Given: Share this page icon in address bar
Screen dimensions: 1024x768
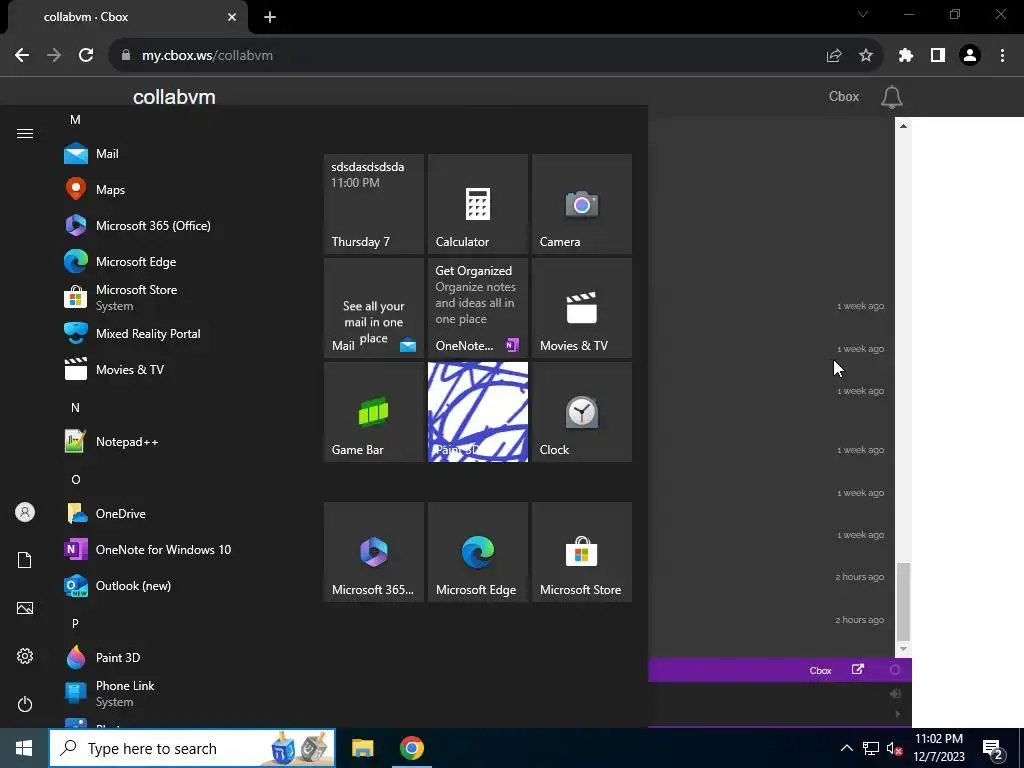Looking at the screenshot, I should click(834, 56).
